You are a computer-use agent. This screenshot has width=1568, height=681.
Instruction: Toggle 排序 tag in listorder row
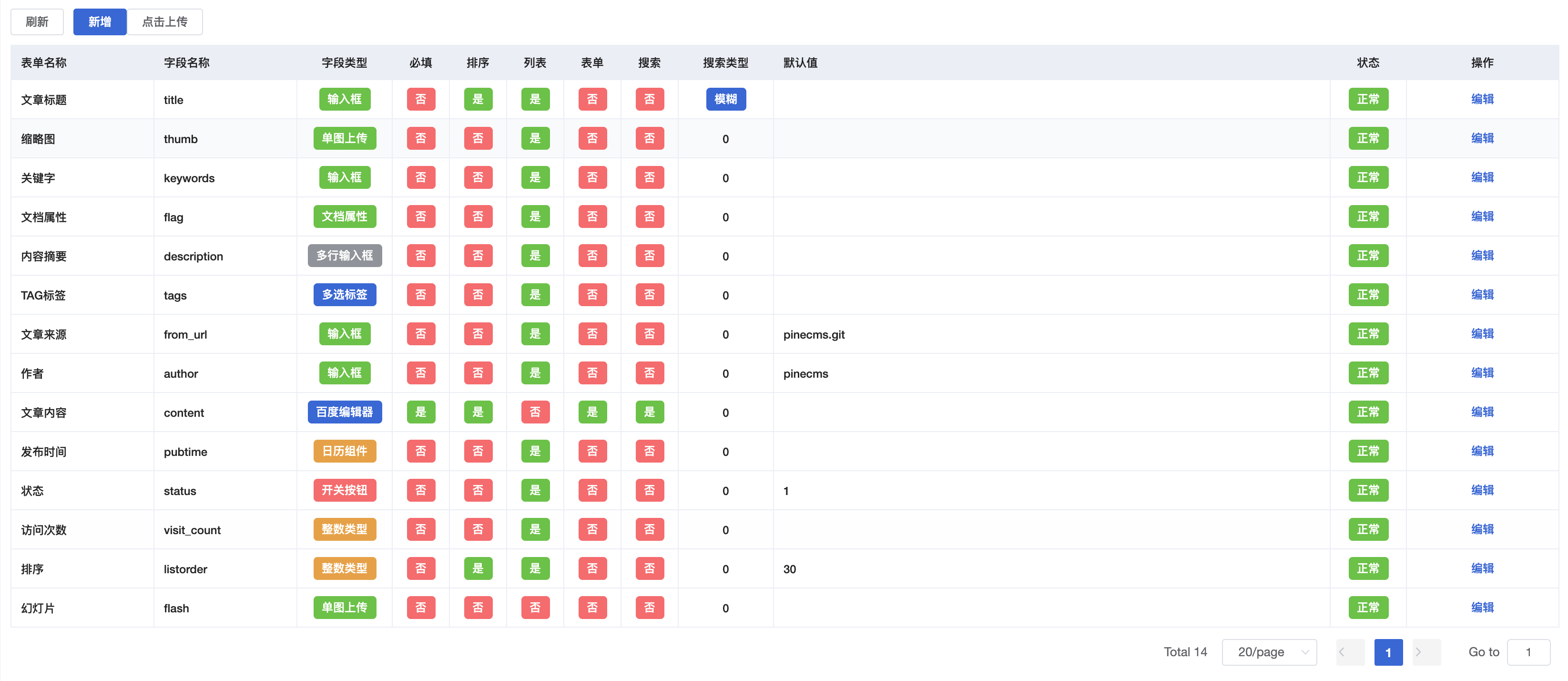(x=478, y=569)
